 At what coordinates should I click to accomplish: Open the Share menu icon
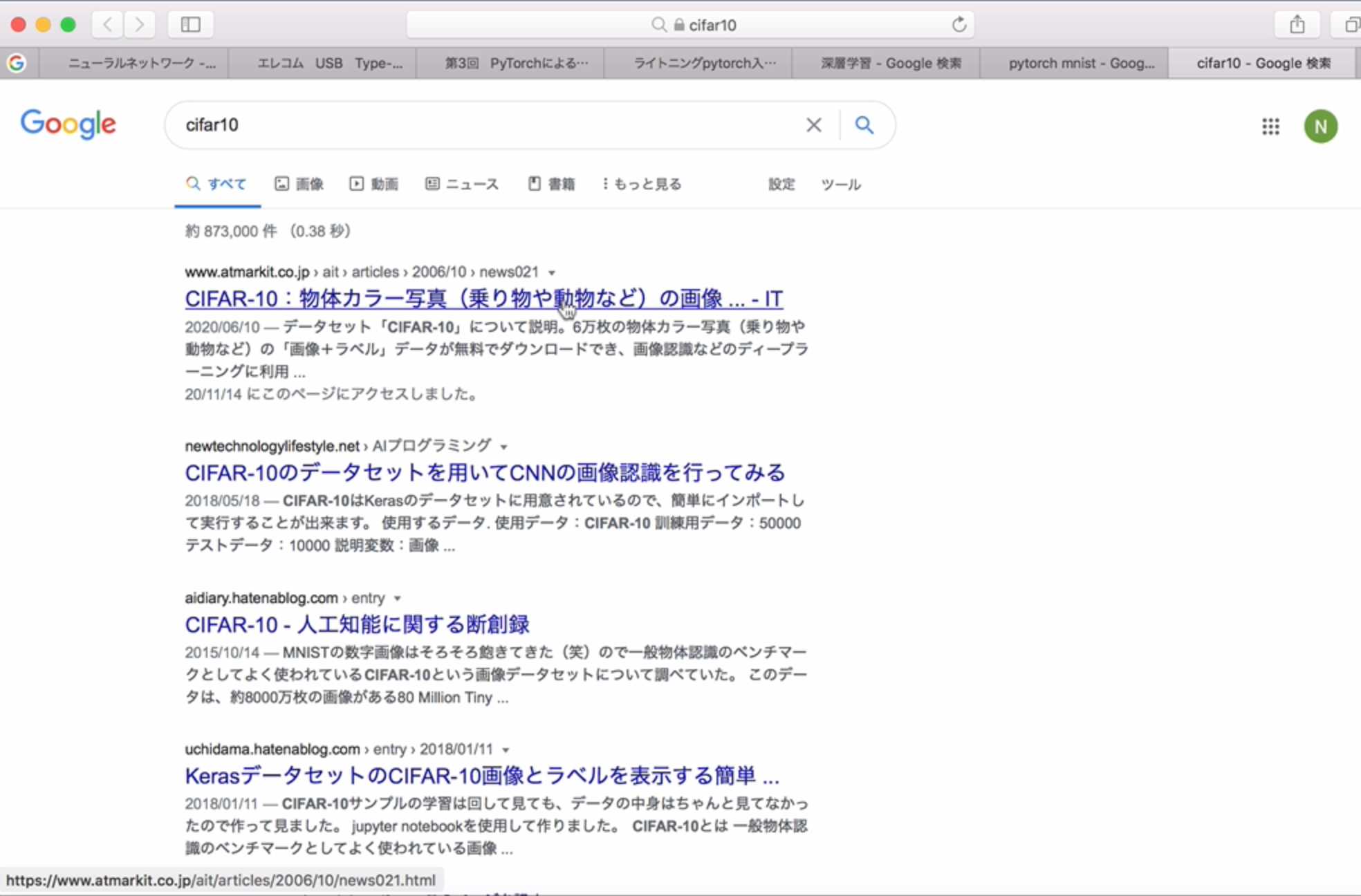(1297, 25)
